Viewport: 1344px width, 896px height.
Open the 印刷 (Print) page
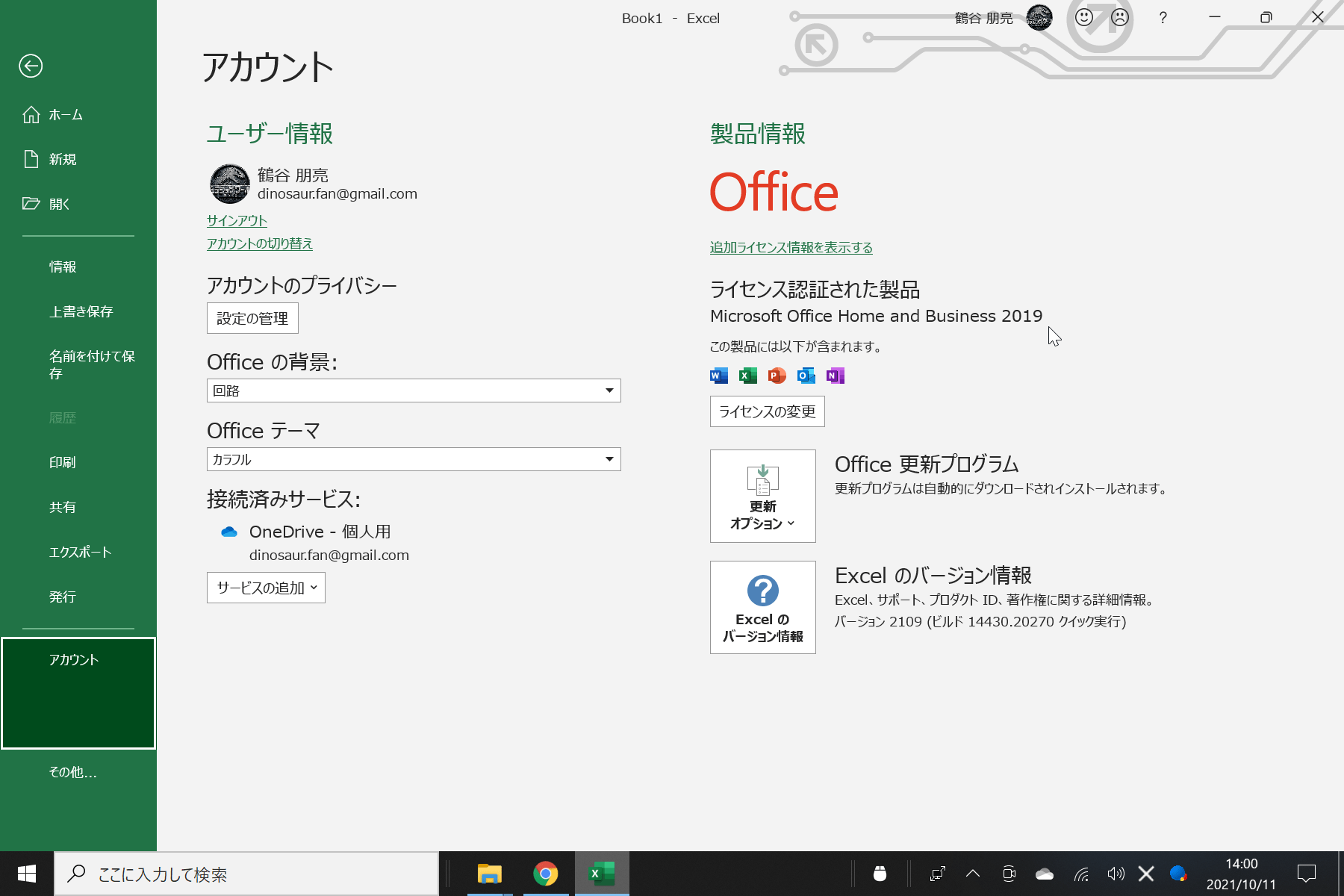click(78, 462)
